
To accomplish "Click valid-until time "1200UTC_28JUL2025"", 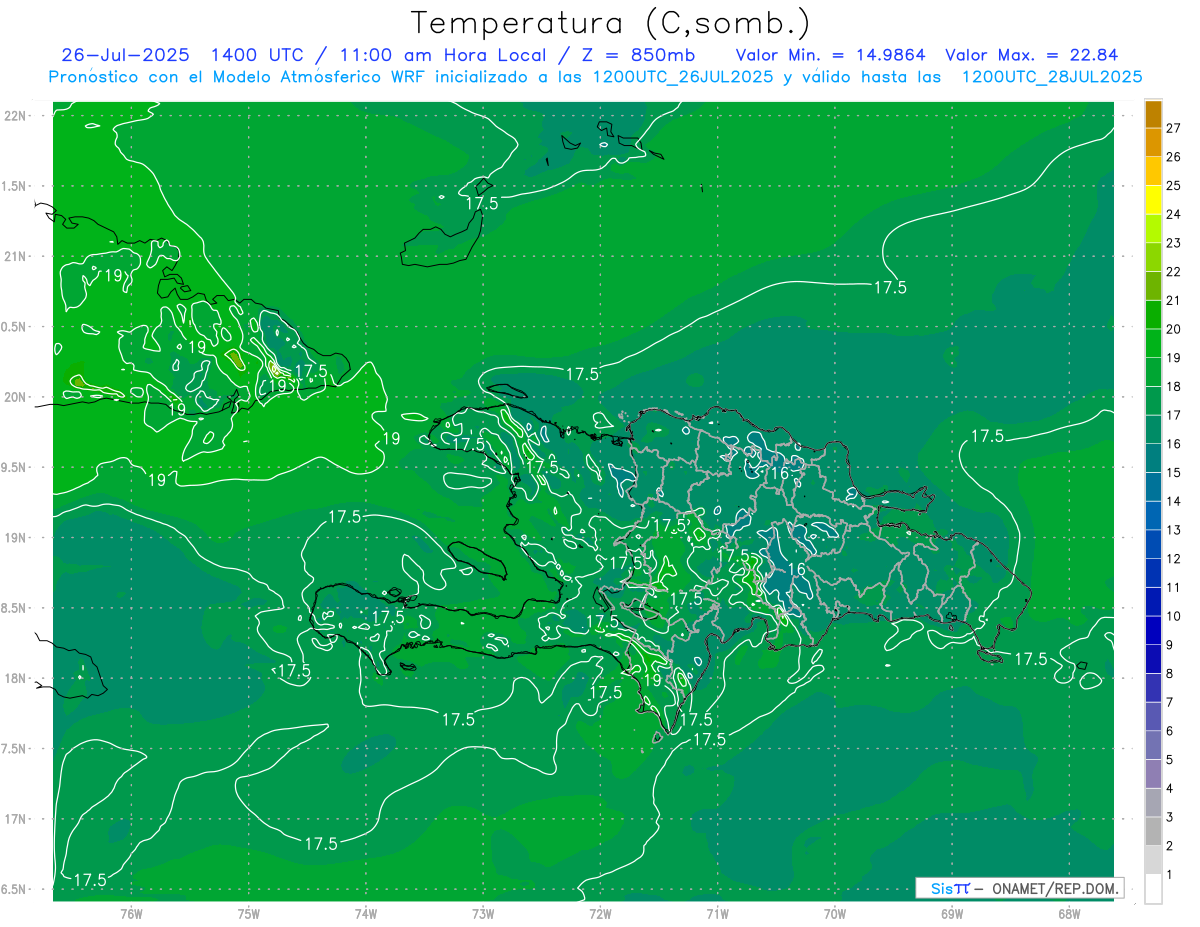I will tap(1052, 77).
